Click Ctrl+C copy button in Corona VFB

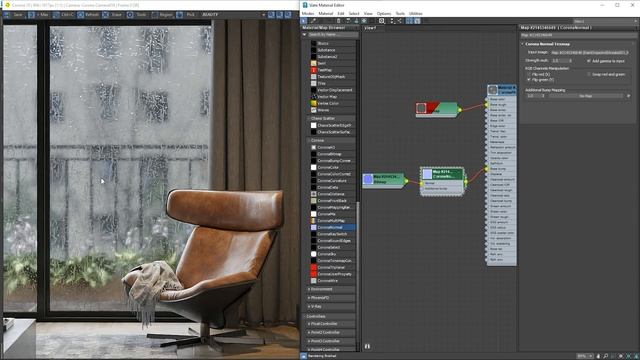click(x=64, y=15)
